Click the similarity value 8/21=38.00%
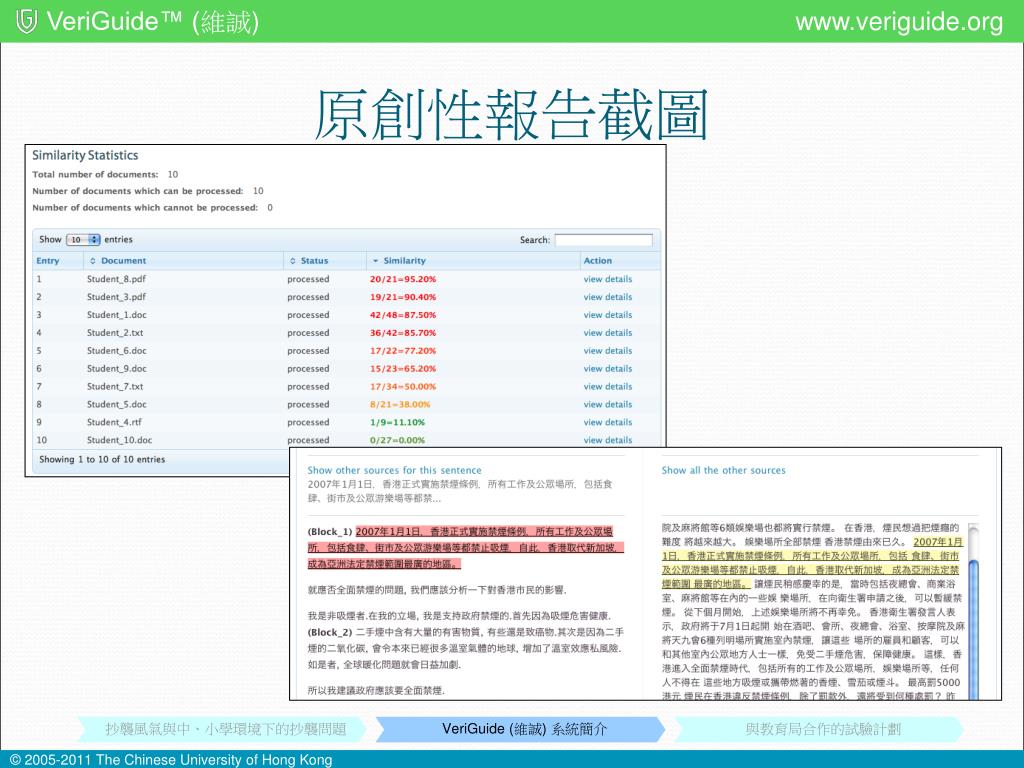Viewport: 1024px width, 768px height. click(x=400, y=404)
